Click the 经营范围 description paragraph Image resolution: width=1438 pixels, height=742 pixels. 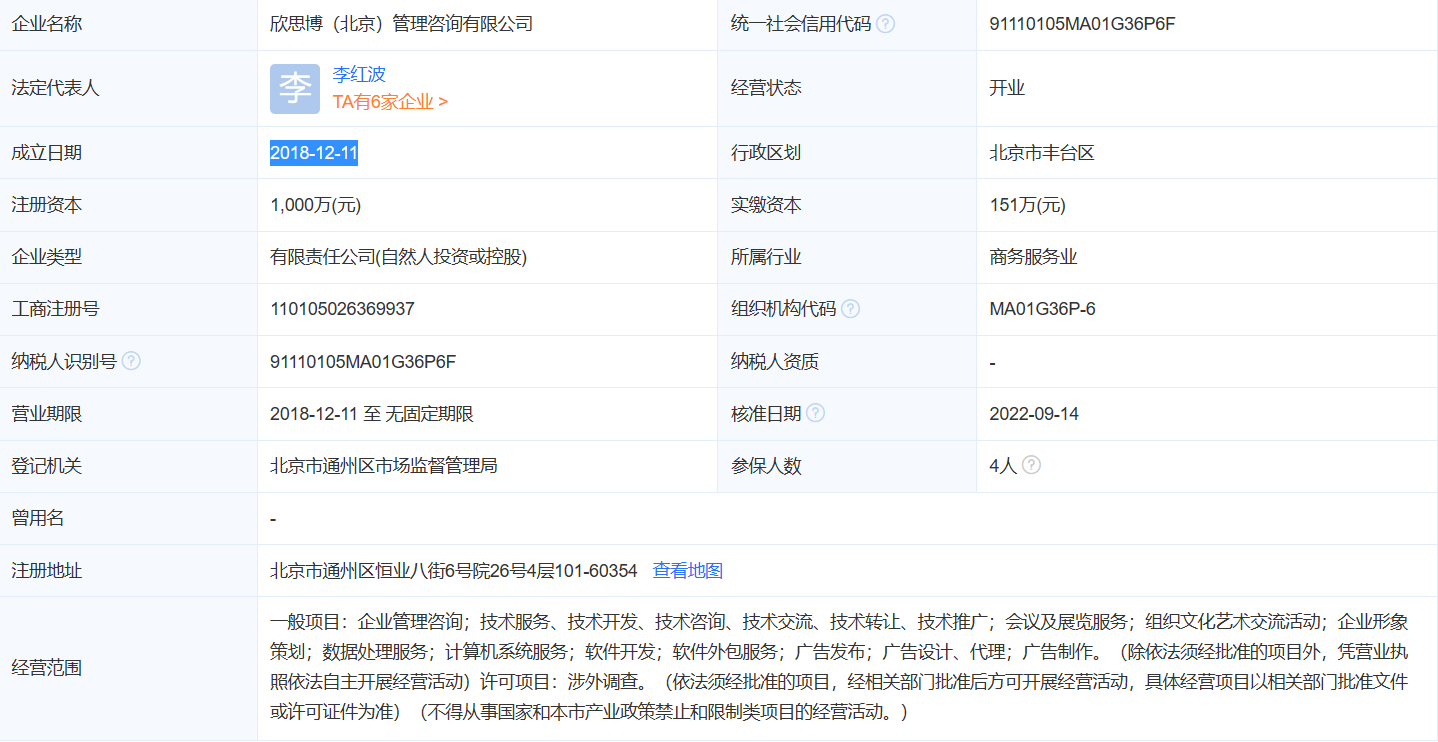839,667
